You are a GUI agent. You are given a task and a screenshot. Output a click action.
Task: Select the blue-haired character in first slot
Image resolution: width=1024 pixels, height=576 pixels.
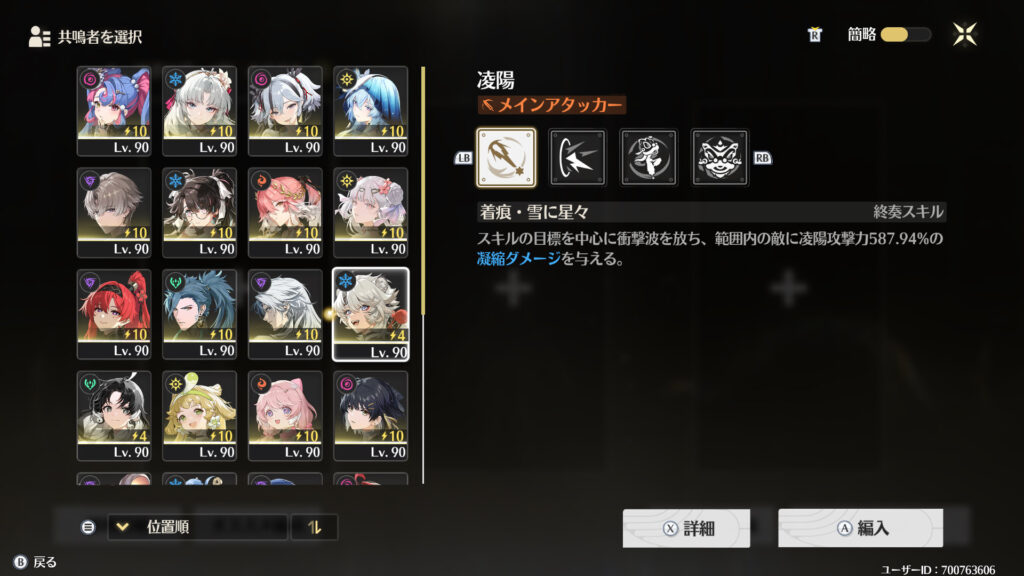click(114, 110)
